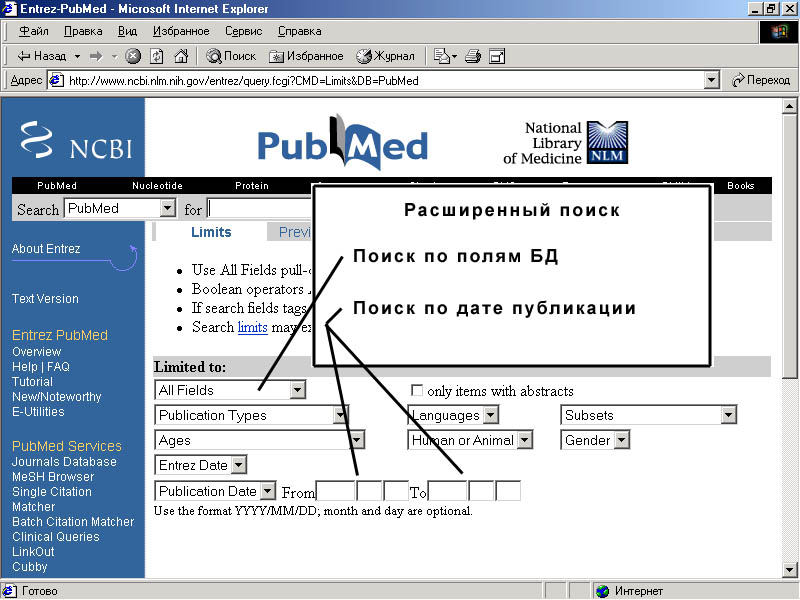This screenshot has width=800, height=600.
Task: Expand the Ages dropdown
Action: tap(357, 440)
